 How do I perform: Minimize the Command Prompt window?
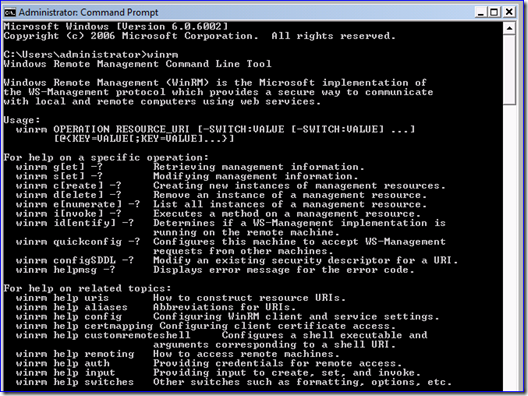click(481, 12)
